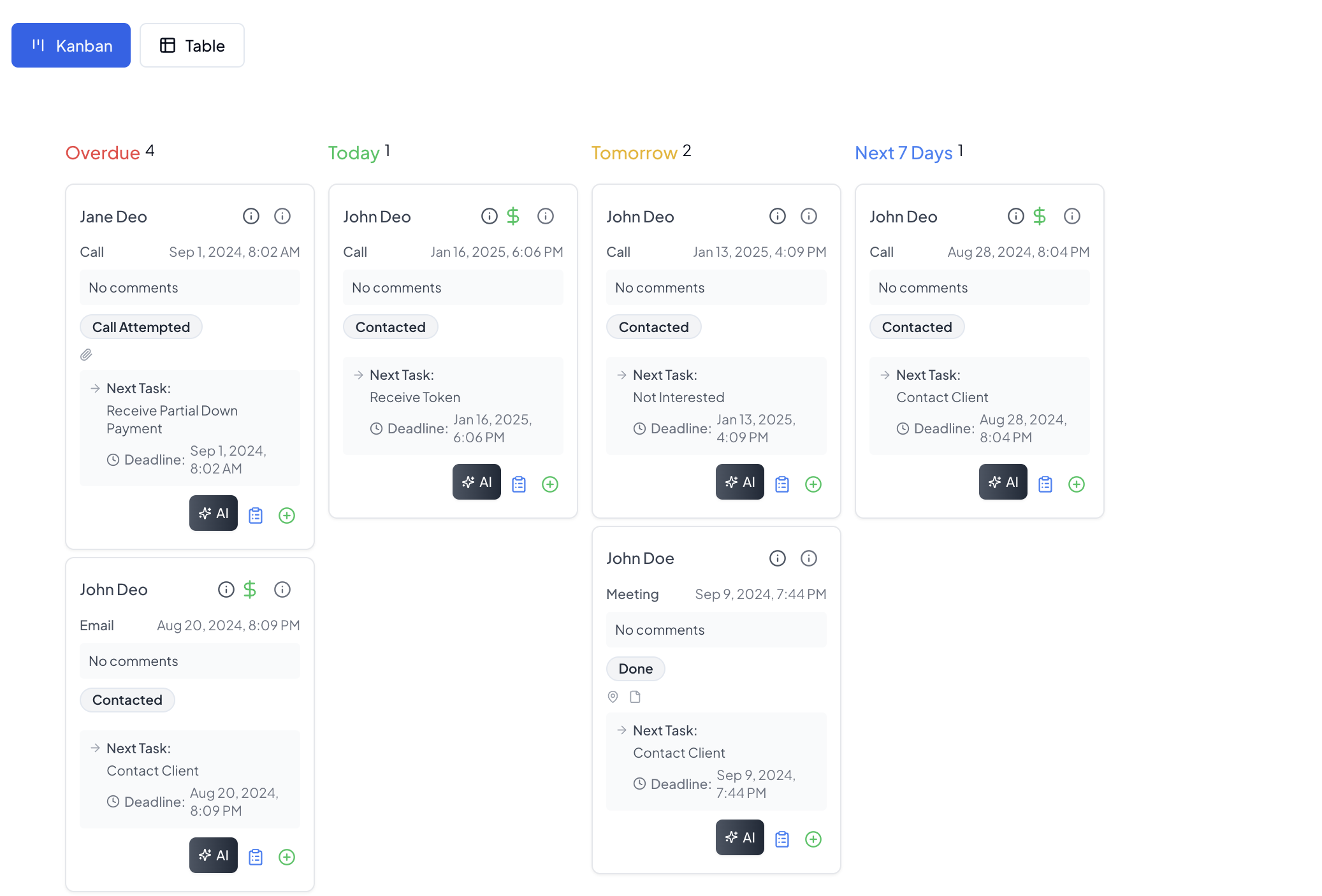Click the green plus icon on John Doe's meeting card
The height and width of the screenshot is (896, 1322).
click(x=813, y=839)
